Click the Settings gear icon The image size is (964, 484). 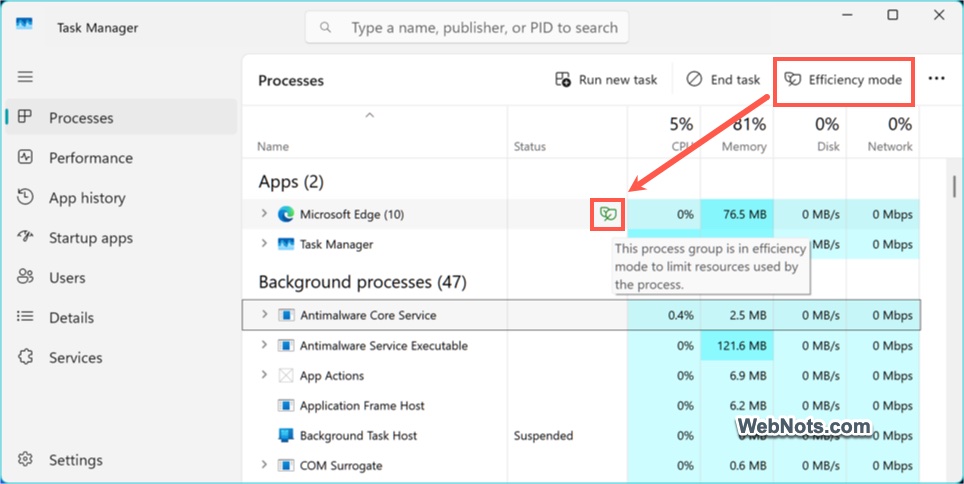click(x=25, y=459)
